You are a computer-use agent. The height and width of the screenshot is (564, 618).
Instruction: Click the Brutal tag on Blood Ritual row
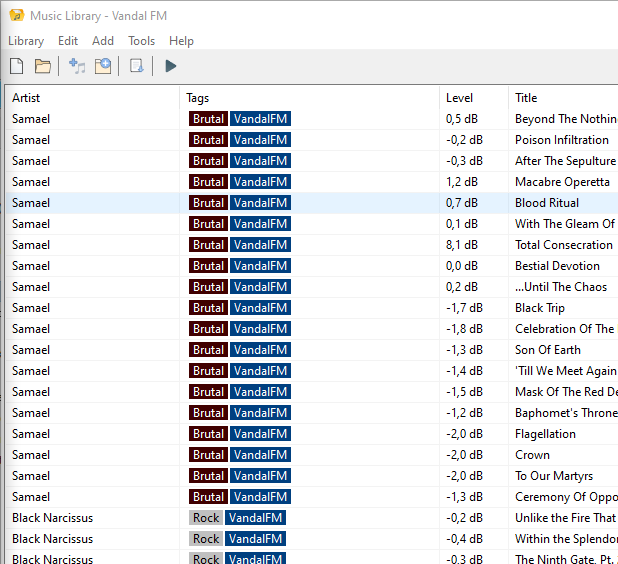(x=208, y=203)
